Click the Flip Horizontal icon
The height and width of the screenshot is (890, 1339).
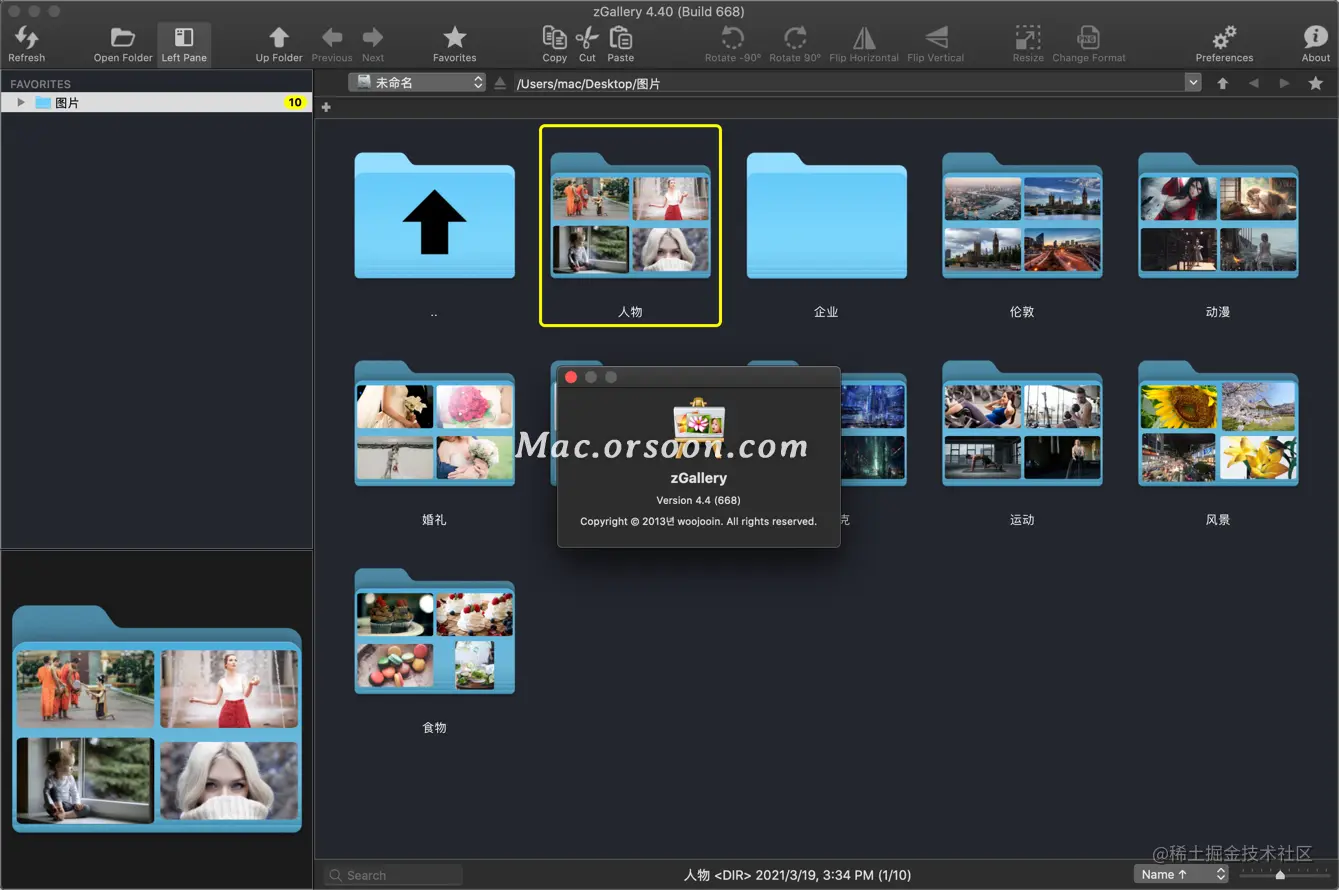coord(864,38)
